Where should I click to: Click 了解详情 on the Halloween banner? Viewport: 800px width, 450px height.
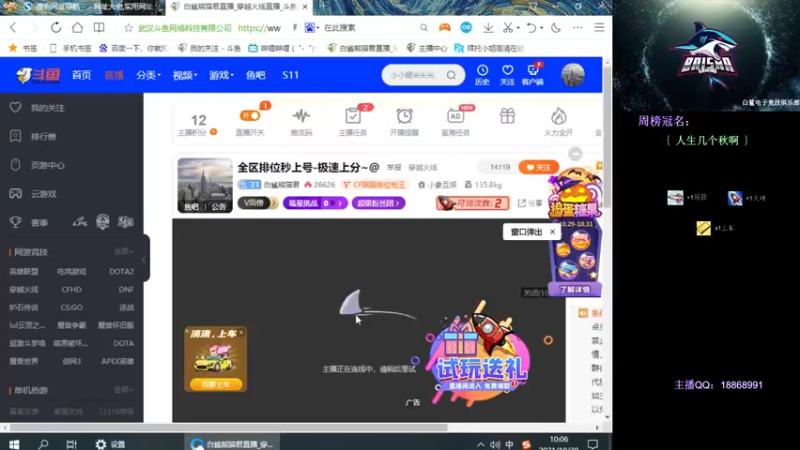pyautogui.click(x=575, y=289)
